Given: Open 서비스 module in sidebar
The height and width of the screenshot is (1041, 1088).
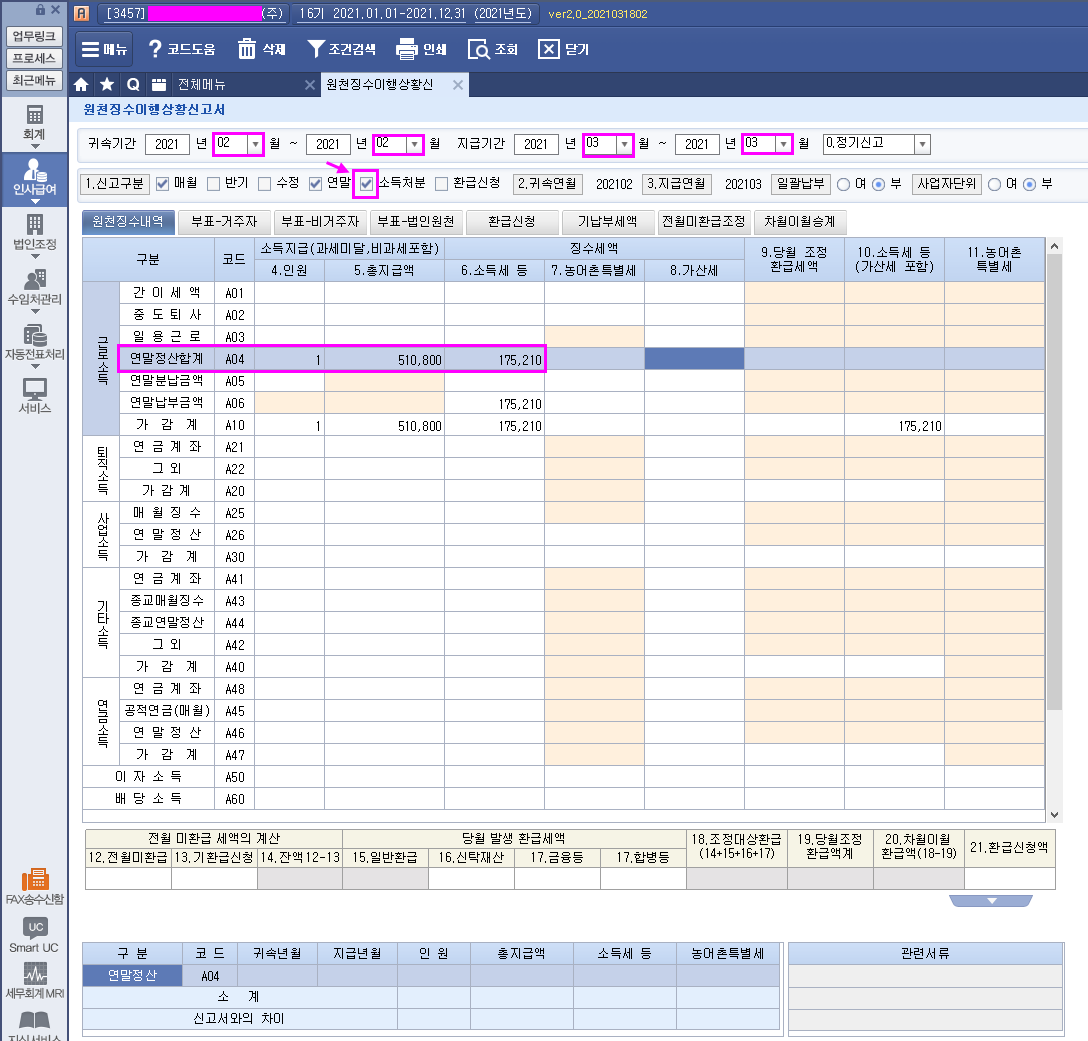Looking at the screenshot, I should [x=34, y=396].
